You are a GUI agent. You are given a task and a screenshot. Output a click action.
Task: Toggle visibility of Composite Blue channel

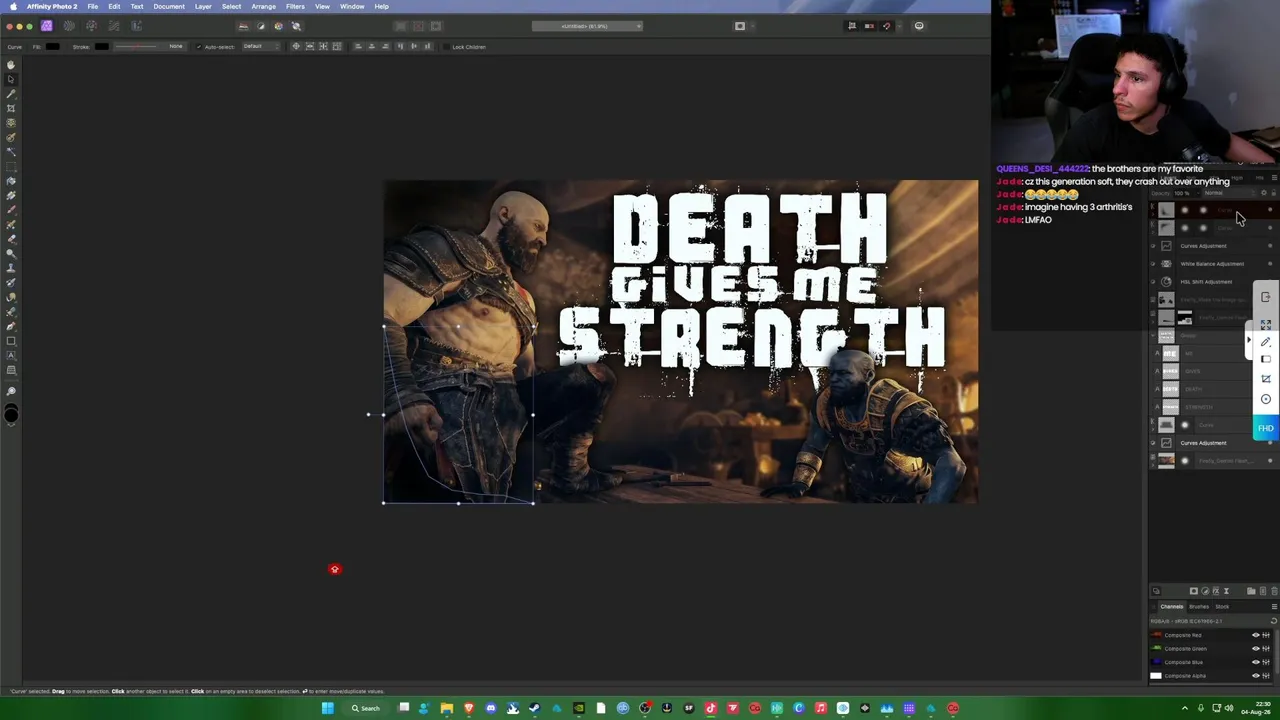click(x=1256, y=662)
